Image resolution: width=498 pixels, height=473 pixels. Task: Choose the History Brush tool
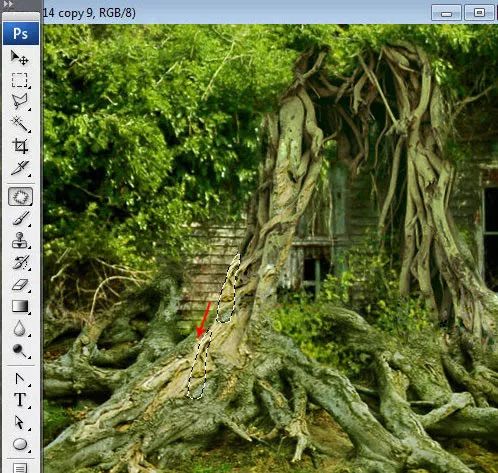click(20, 262)
